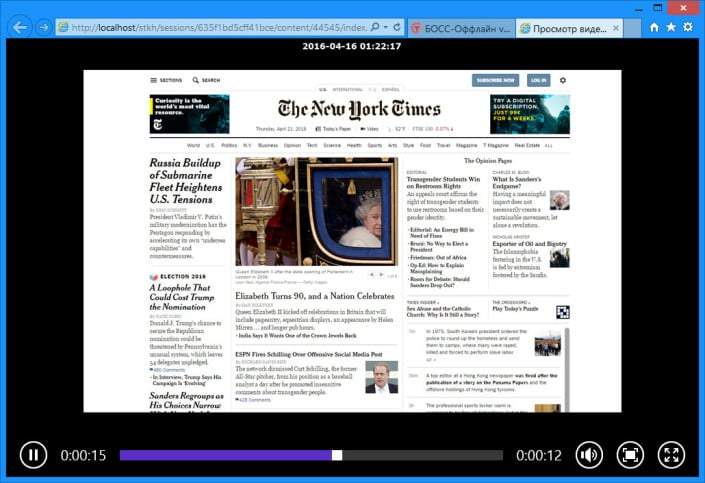
Task: Mute the video sound
Action: tap(589, 455)
